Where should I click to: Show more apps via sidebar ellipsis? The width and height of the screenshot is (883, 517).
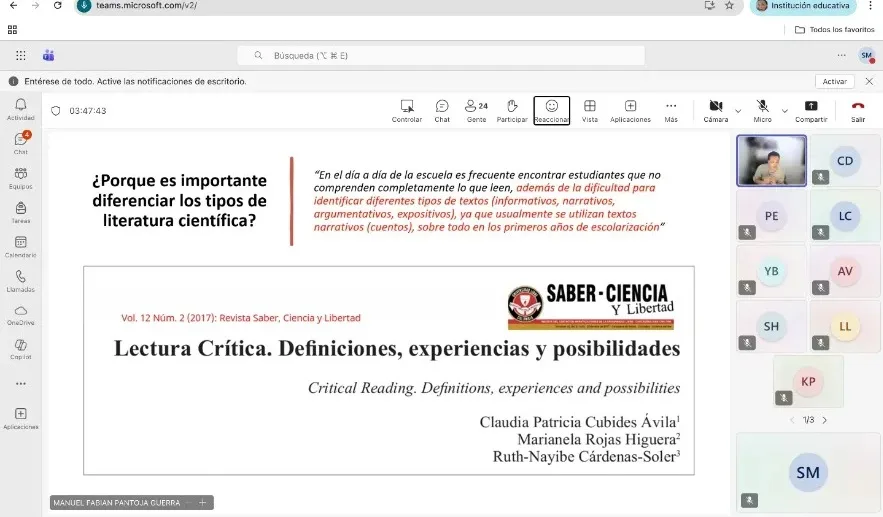click(x=21, y=384)
